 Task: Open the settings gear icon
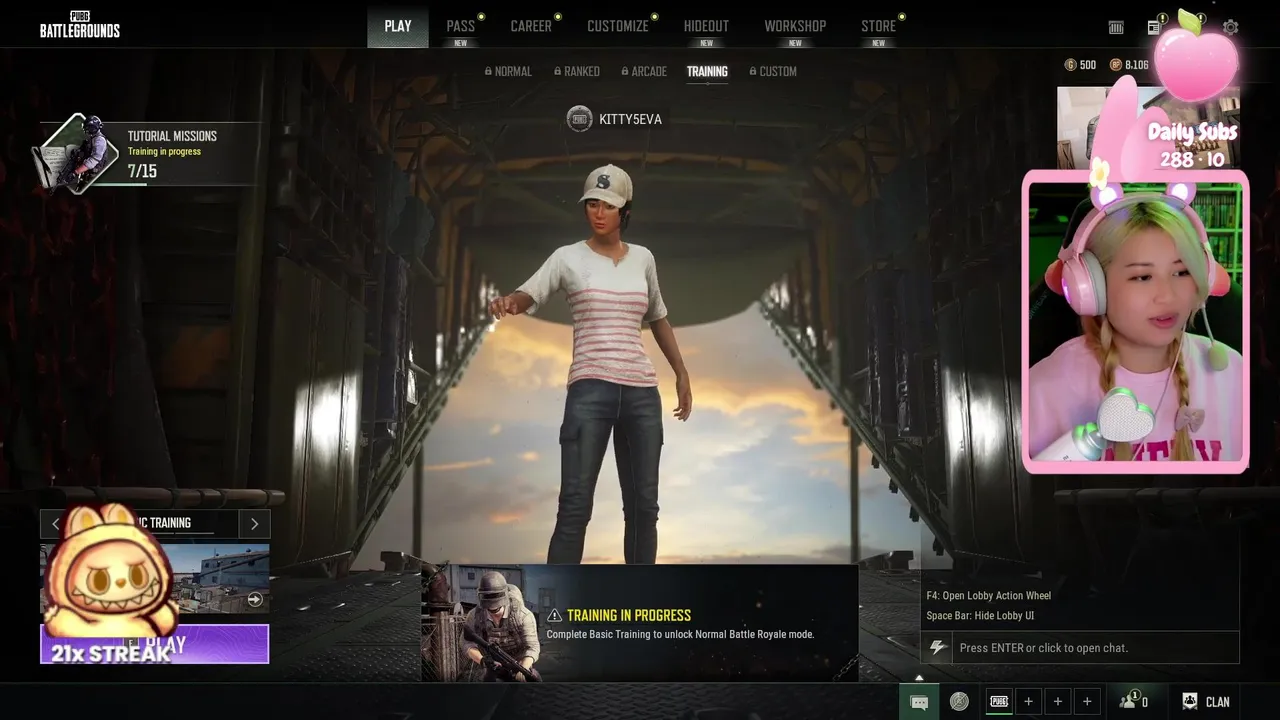[1231, 27]
